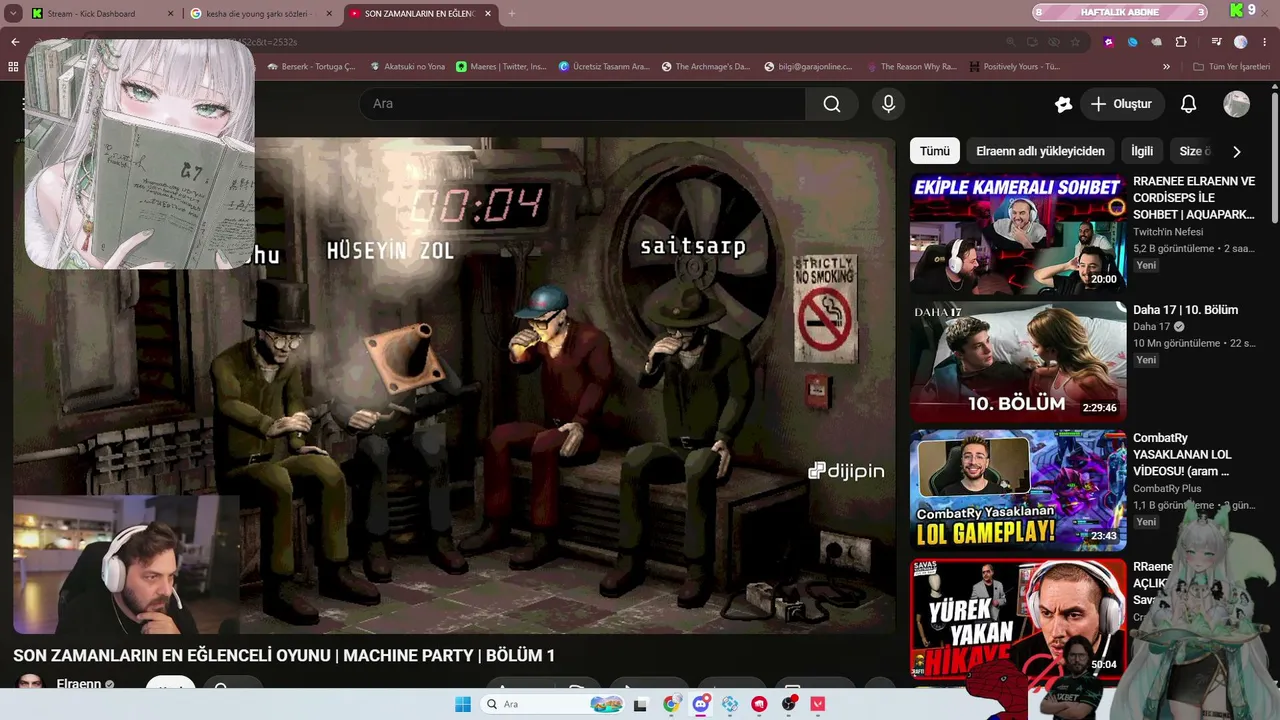Open the CombatRy Yasaklanan LOL GAMEPLAY thumbnail
The height and width of the screenshot is (720, 1280).
[x=1018, y=490]
